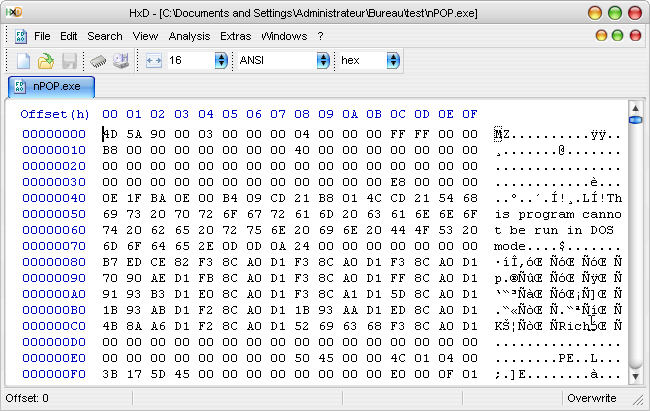
Task: Open the View menu
Action: 145,36
